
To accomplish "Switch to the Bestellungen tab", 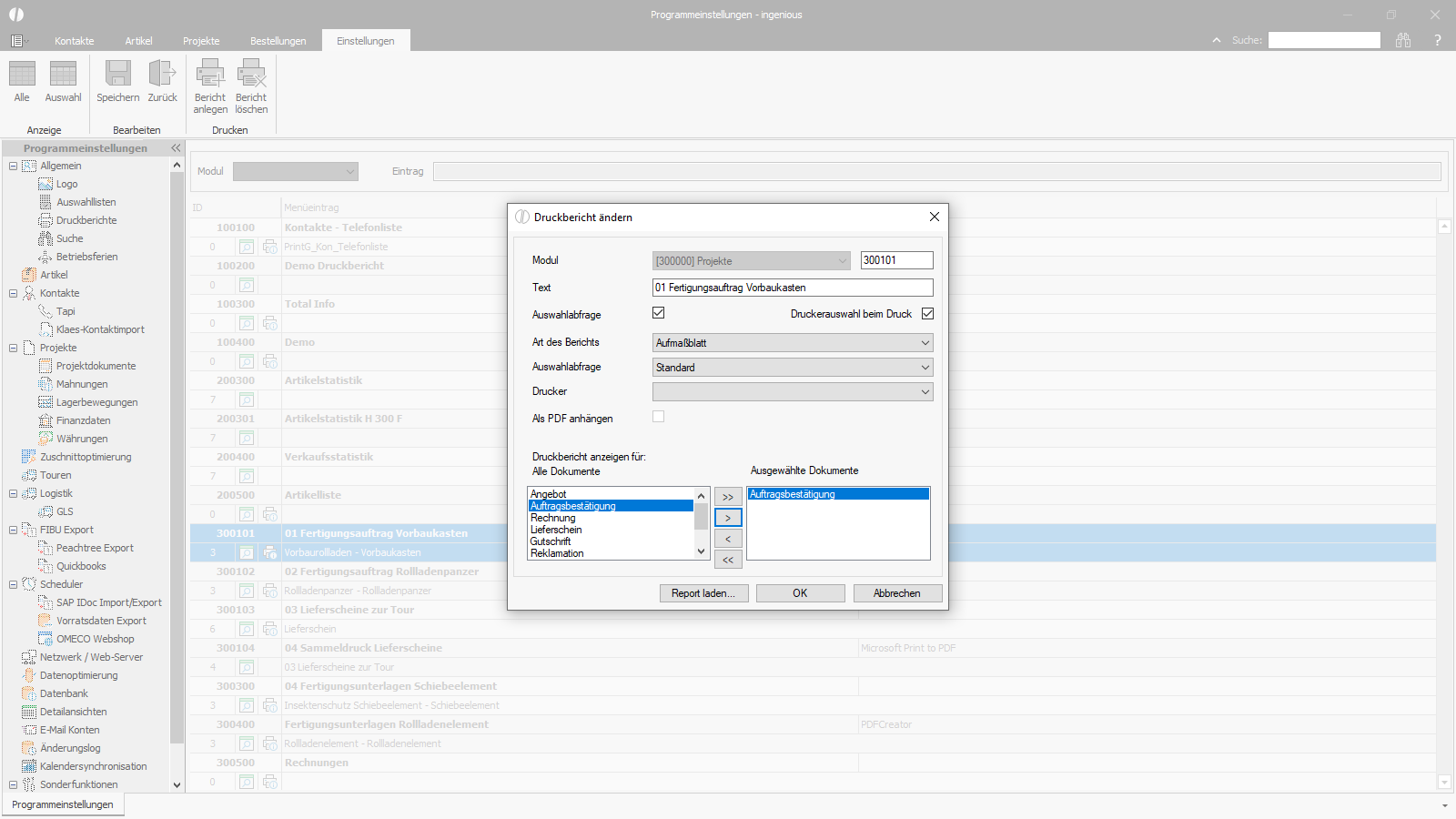I will tap(278, 41).
